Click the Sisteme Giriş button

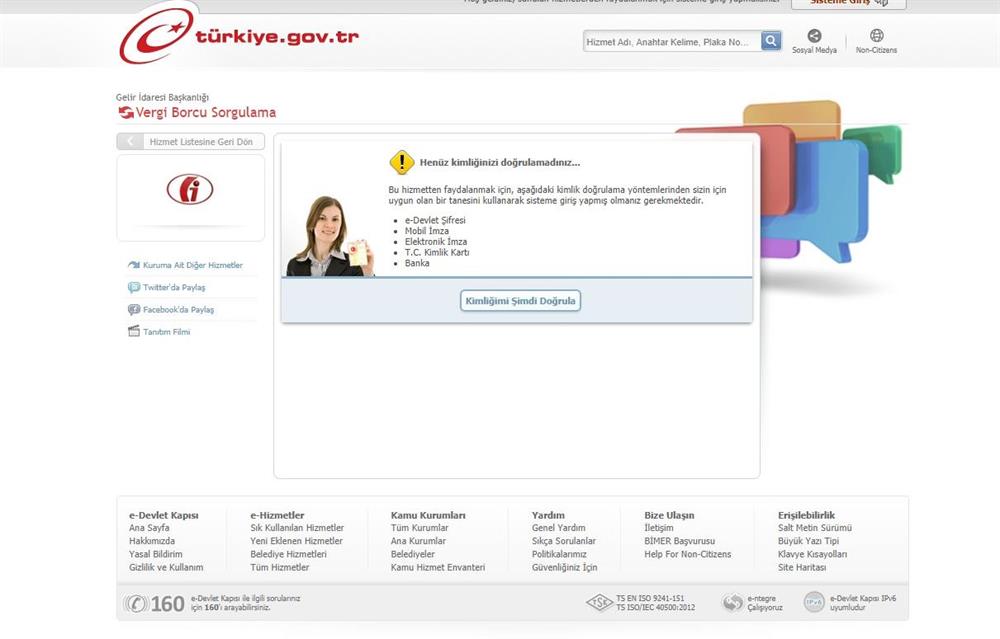(x=849, y=3)
